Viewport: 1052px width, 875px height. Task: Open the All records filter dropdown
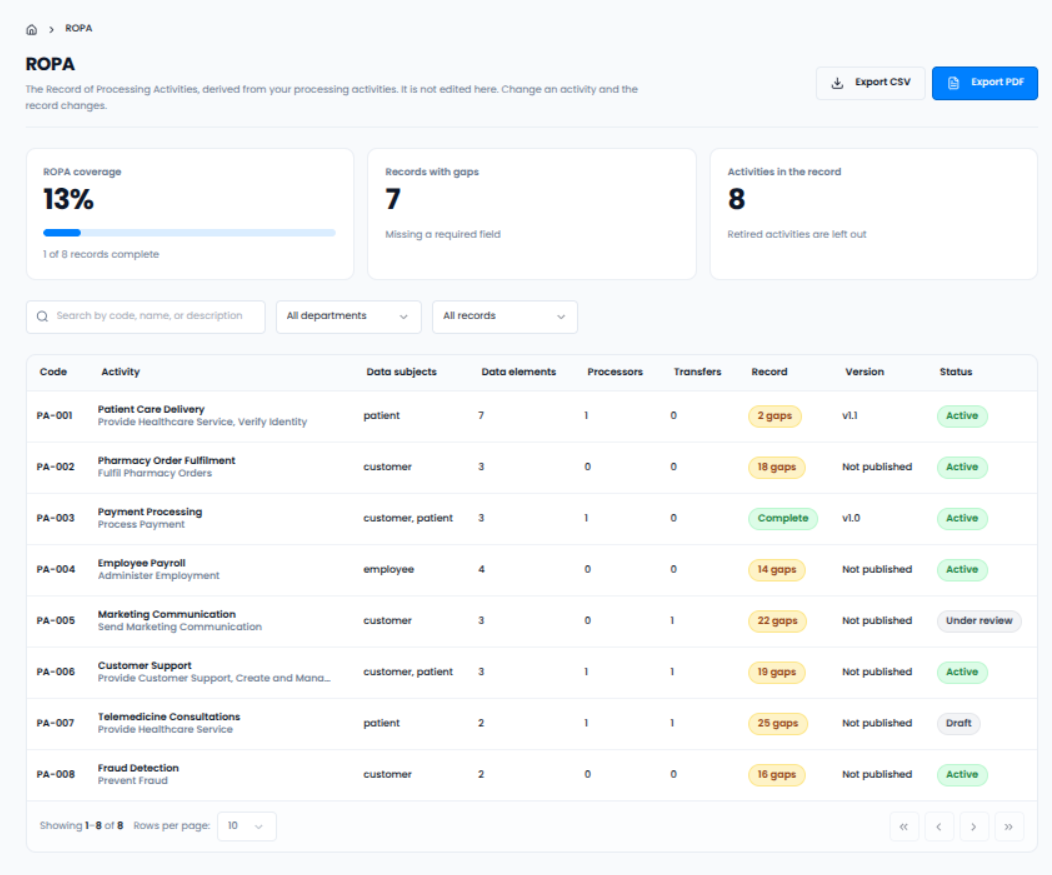click(505, 316)
